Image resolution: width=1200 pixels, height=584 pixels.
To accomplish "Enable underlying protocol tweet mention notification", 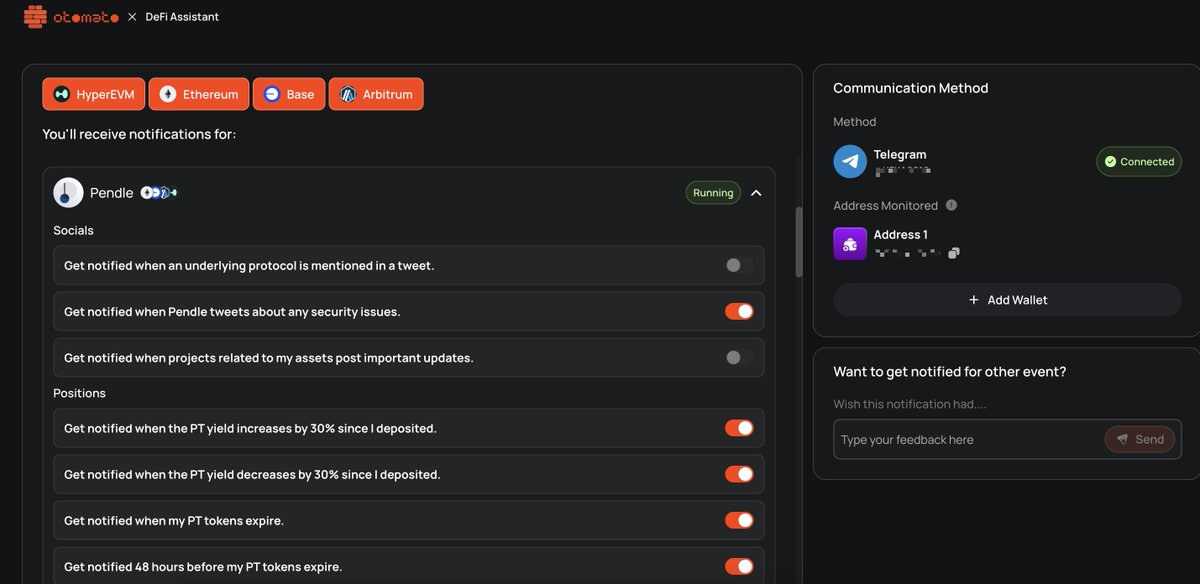I will click(739, 265).
